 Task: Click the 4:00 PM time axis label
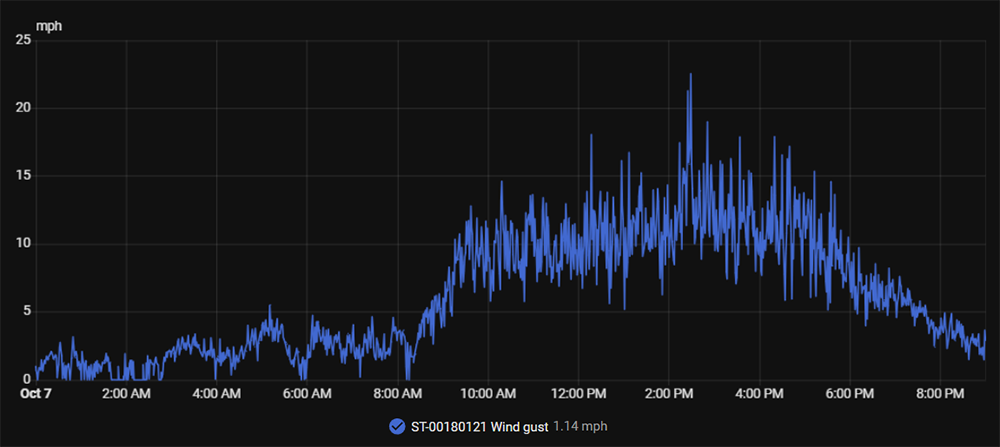click(x=760, y=395)
